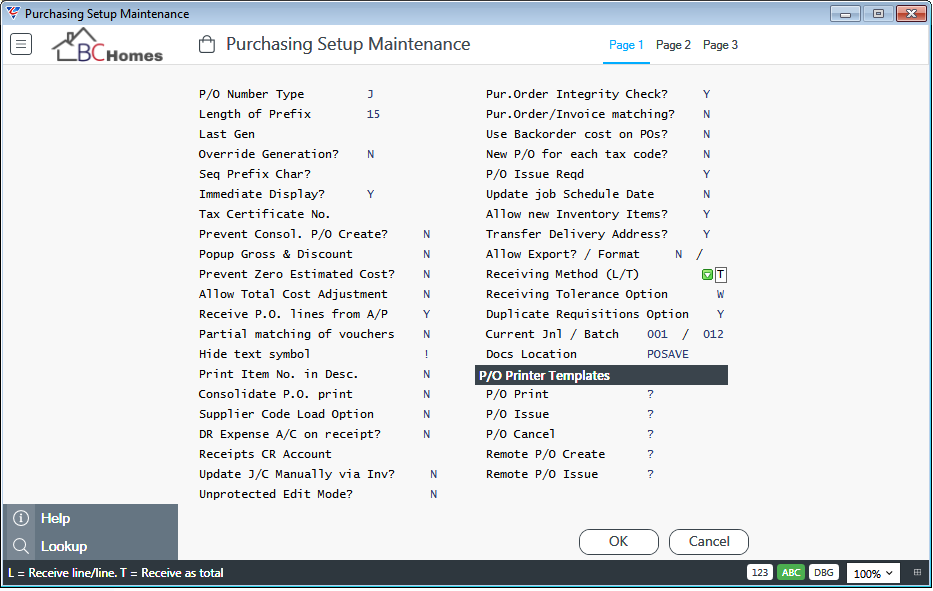Screen dimensions: 933x591
Task: Click the P/O Print template field
Action: coord(650,394)
